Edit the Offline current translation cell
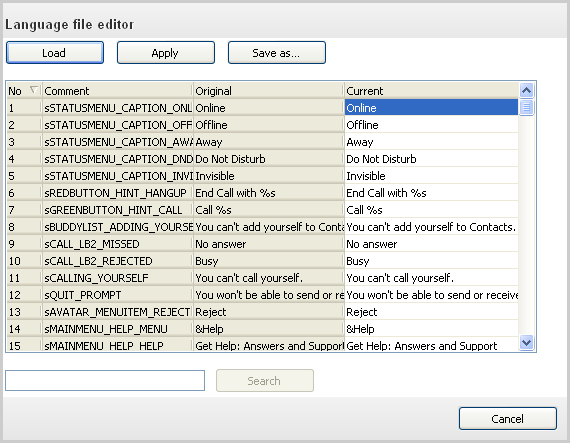This screenshot has height=443, width=570. click(431, 125)
